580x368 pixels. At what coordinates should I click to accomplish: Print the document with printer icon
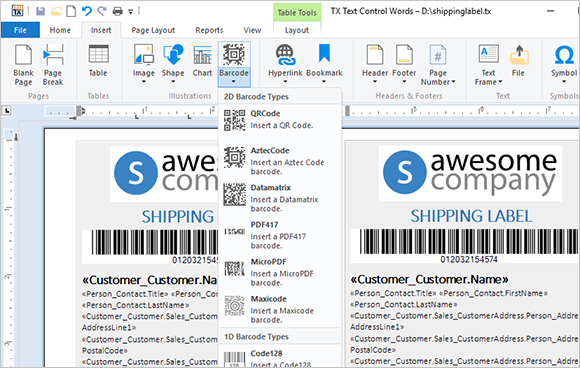pyautogui.click(x=118, y=11)
